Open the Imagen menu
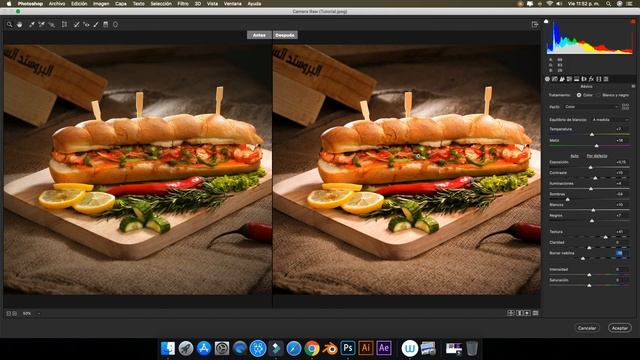This screenshot has height=360, width=640. [101, 4]
